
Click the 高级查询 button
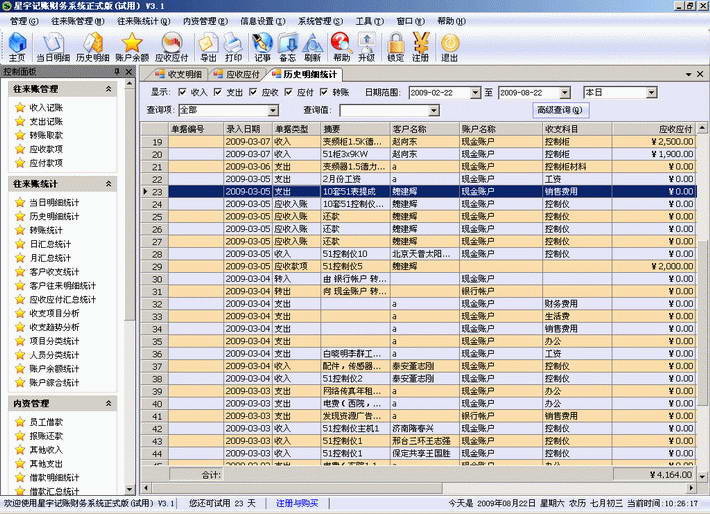559,110
